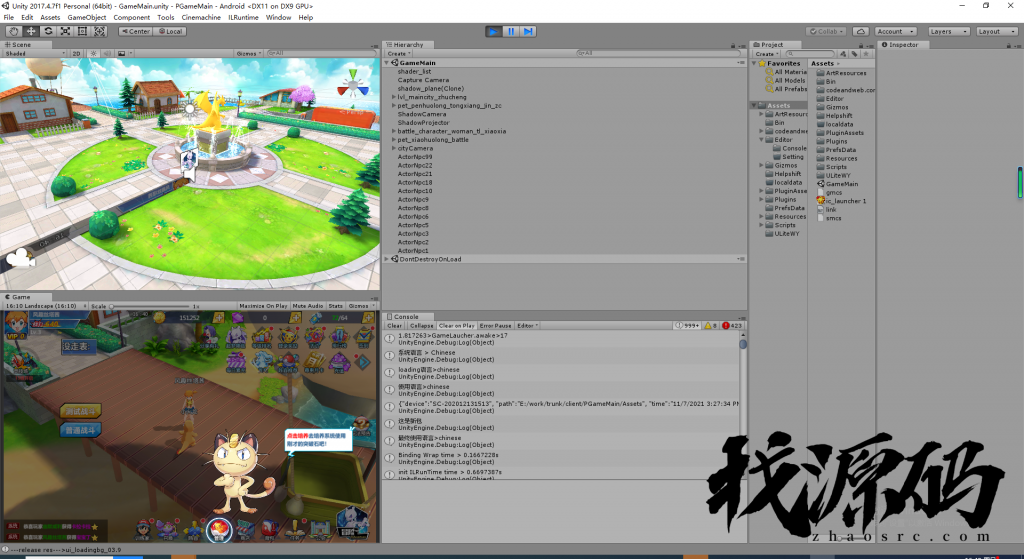Select the Scale tool
Image resolution: width=1024 pixels, height=559 pixels.
pyautogui.click(x=65, y=31)
